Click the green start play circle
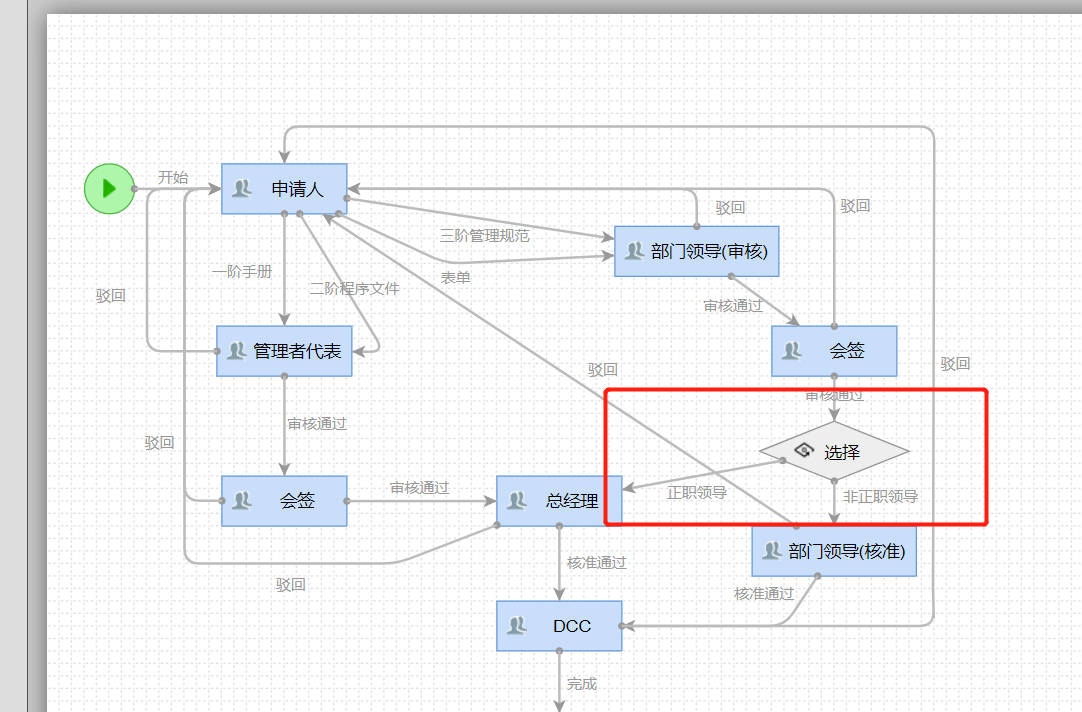The height and width of the screenshot is (712, 1082). click(x=109, y=188)
